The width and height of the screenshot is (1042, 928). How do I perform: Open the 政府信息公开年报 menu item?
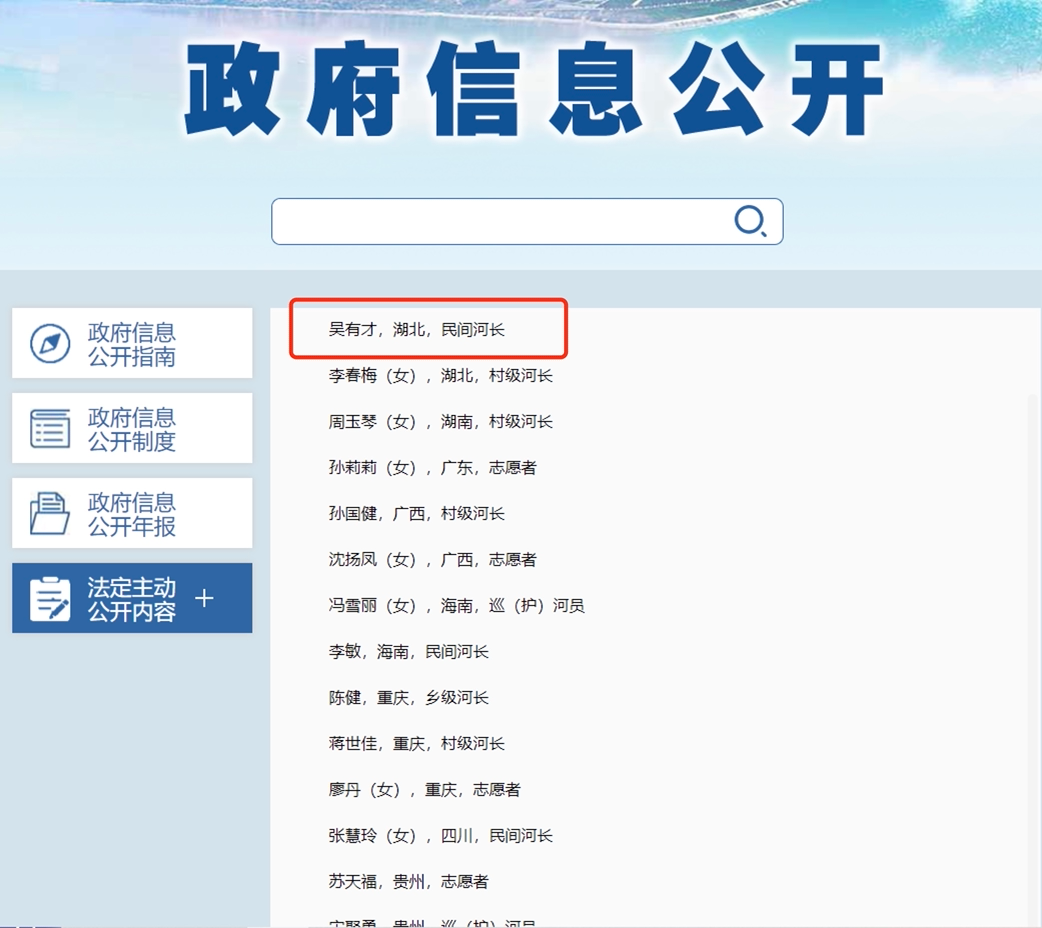(132, 514)
